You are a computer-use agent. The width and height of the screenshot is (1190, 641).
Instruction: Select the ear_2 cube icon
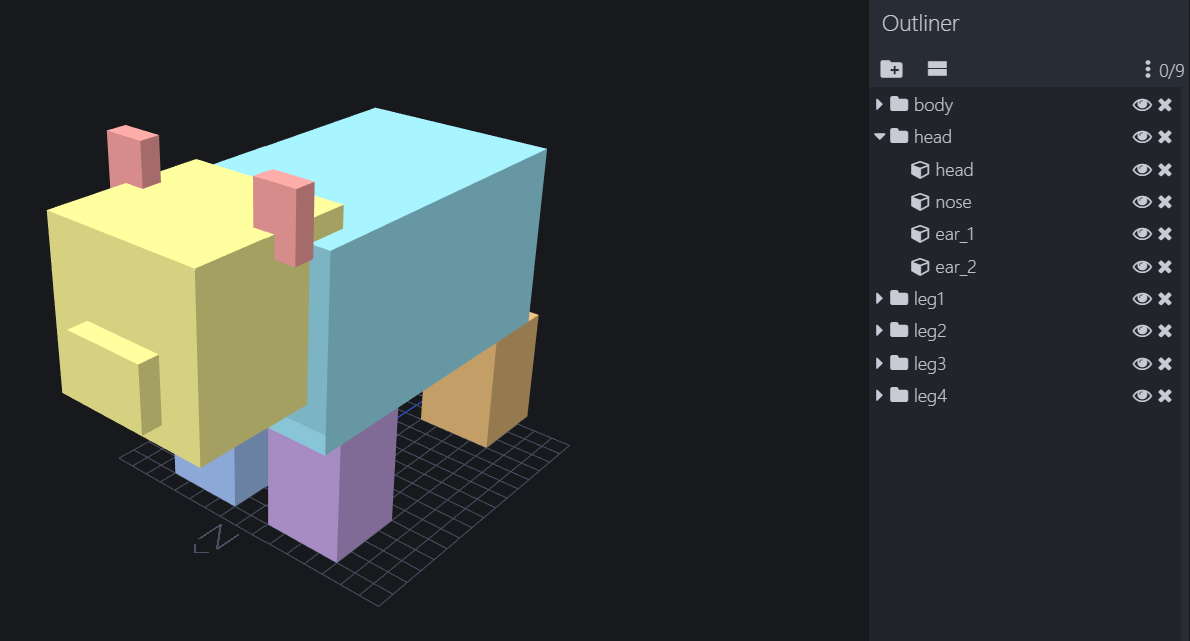pos(920,267)
